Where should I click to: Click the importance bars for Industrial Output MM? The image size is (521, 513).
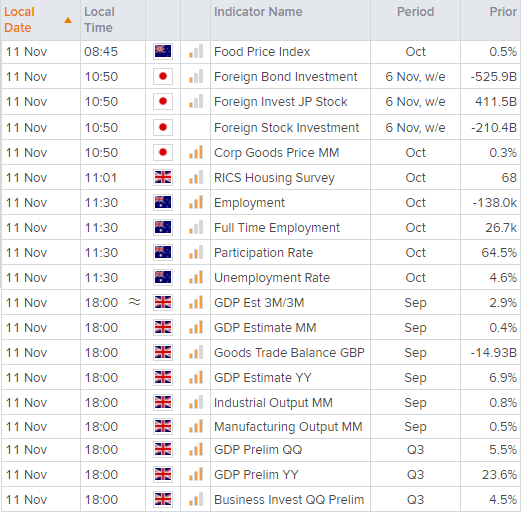coord(196,403)
